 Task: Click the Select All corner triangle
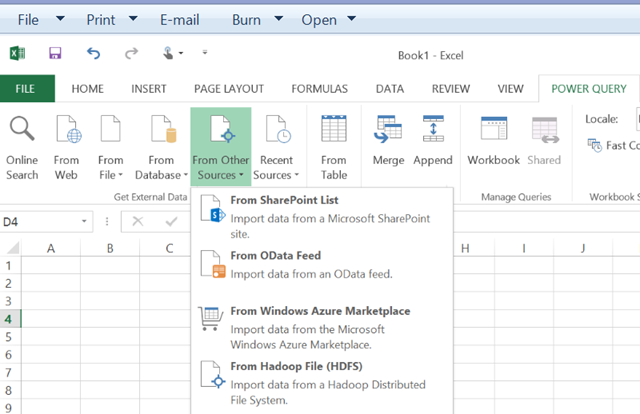[12, 247]
